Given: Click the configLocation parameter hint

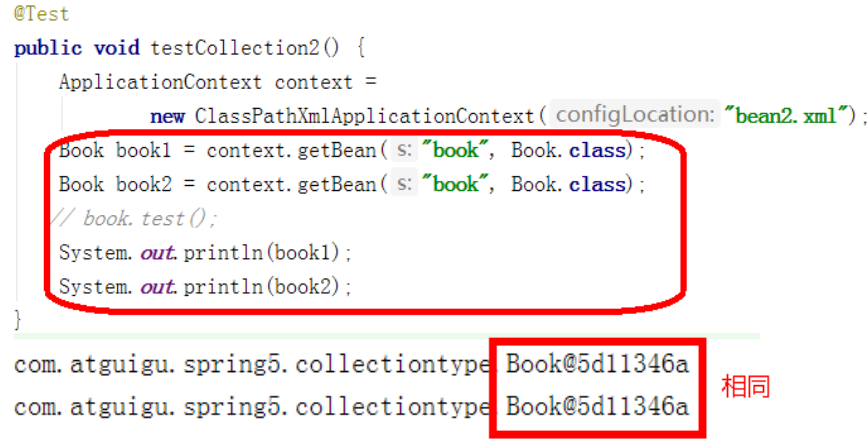Looking at the screenshot, I should pos(635,115).
